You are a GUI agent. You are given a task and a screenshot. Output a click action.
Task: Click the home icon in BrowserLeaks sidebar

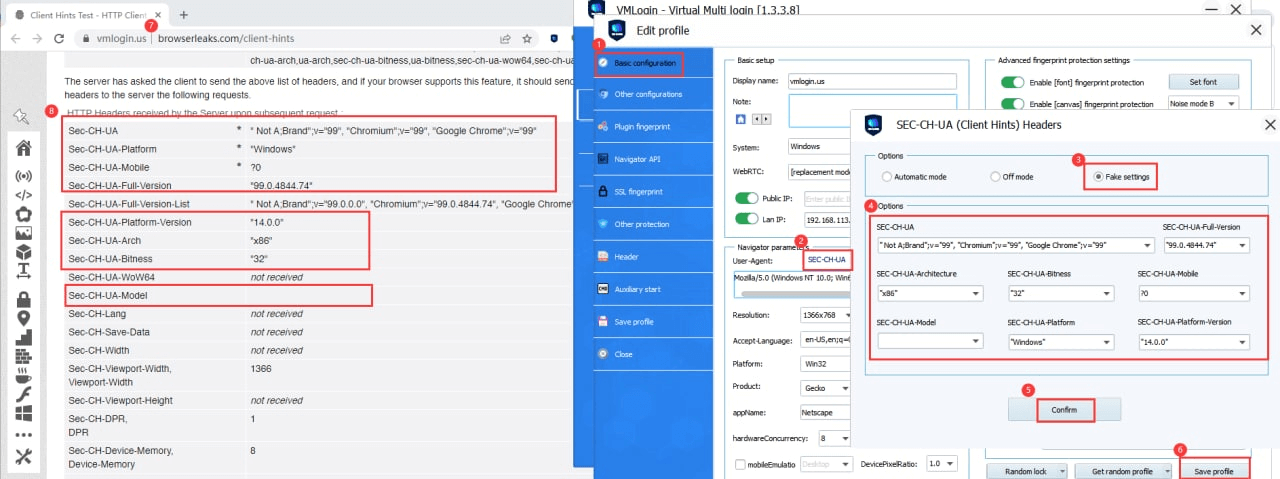pyautogui.click(x=23, y=148)
